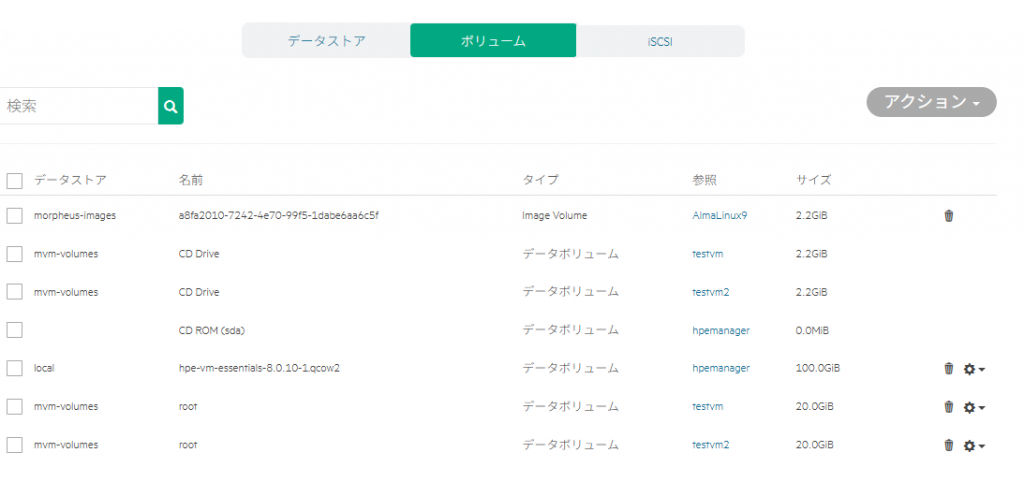The width and height of the screenshot is (1024, 482).
Task: Open gear menu for hpe-vm-essentials qcow2 volume
Action: coord(974,368)
